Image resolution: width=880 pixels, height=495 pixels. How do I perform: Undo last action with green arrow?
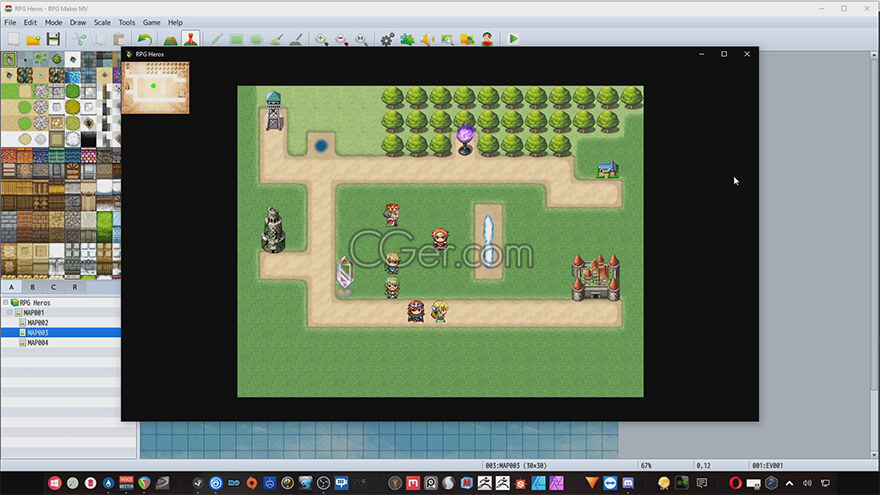pyautogui.click(x=145, y=39)
